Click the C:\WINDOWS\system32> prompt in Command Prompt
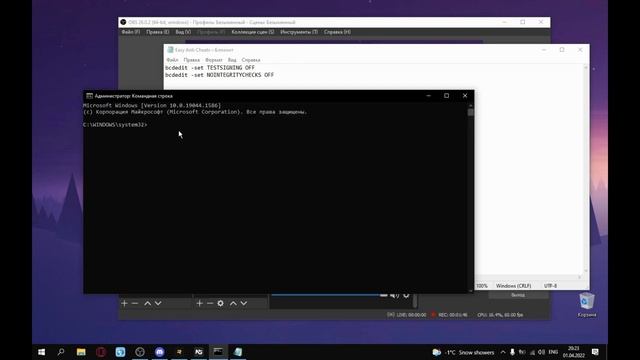The image size is (640, 360). click(115, 125)
